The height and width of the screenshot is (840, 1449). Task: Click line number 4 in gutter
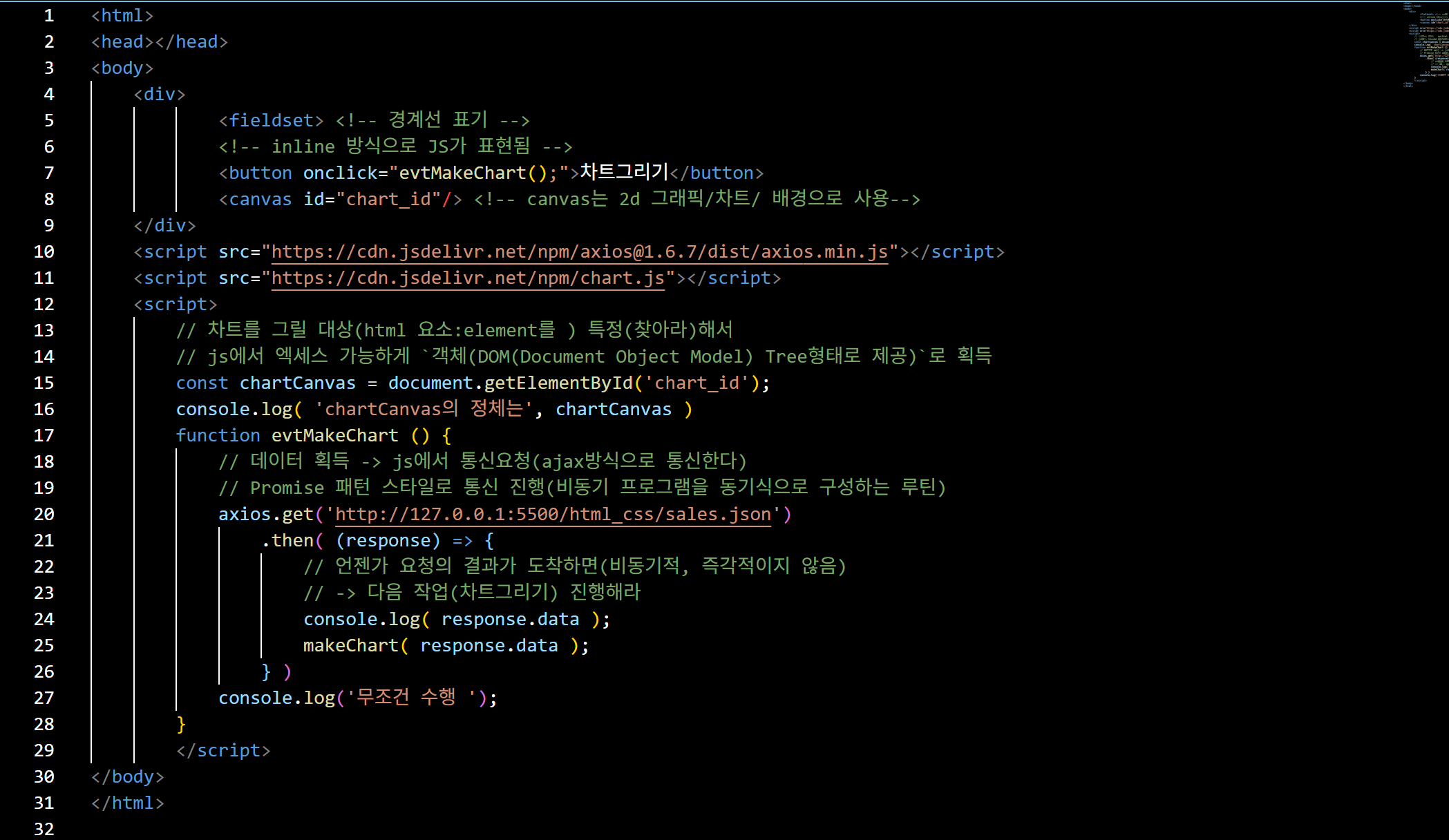[x=48, y=95]
